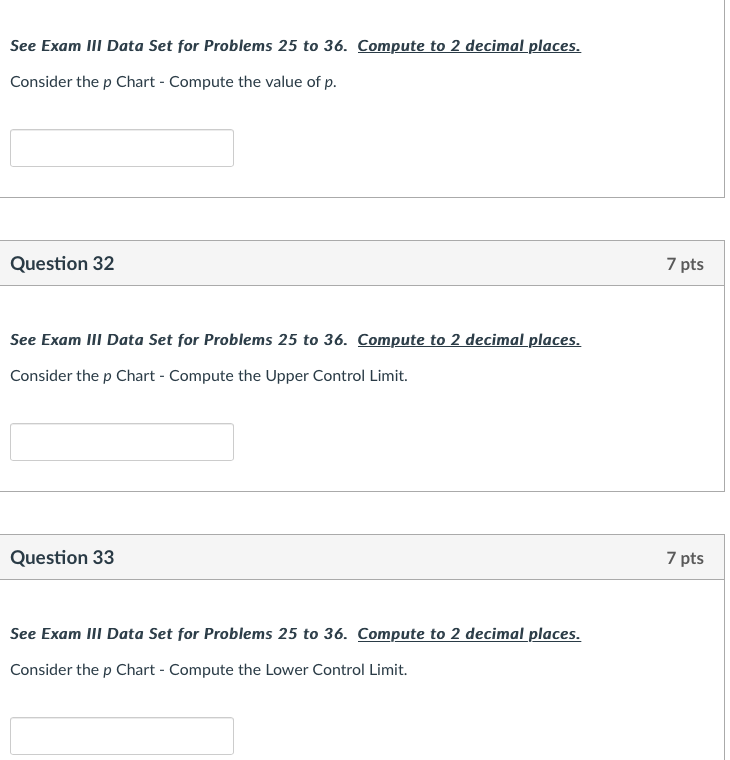Click 'Compute to 2 decimal places' in Question 32
This screenshot has width=730, height=760.
point(469,340)
